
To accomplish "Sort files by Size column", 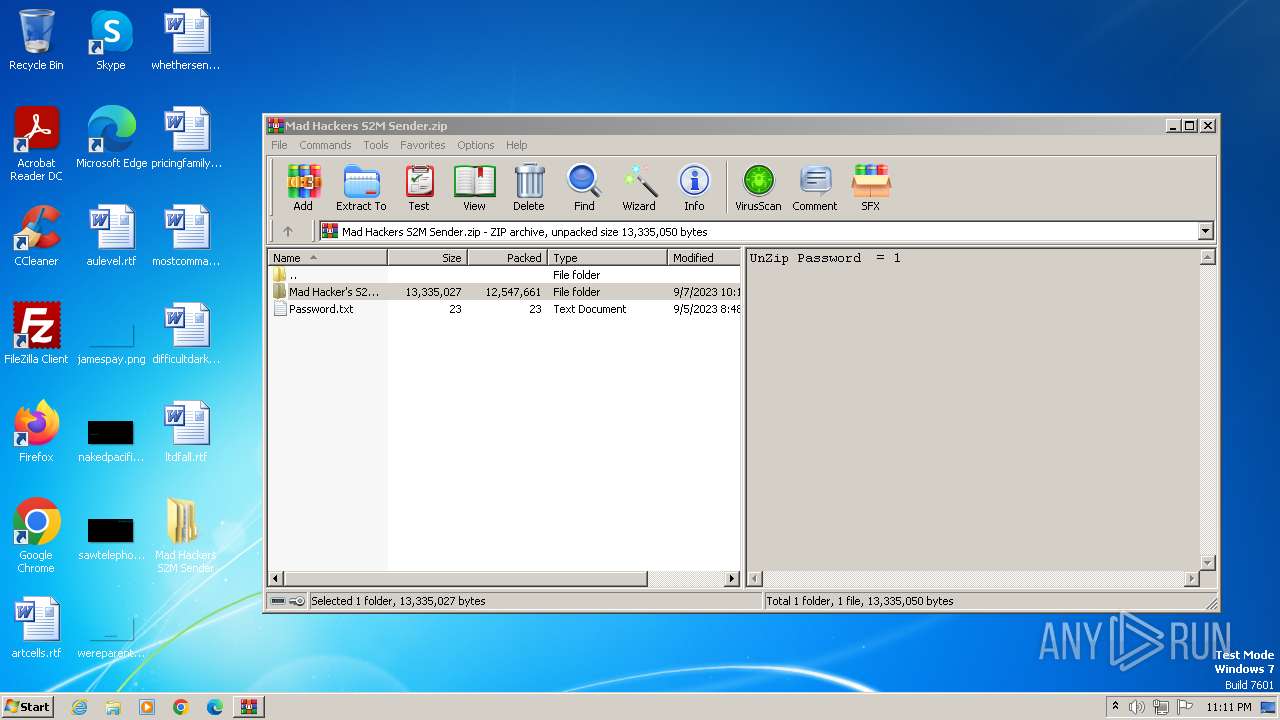I will (427, 258).
